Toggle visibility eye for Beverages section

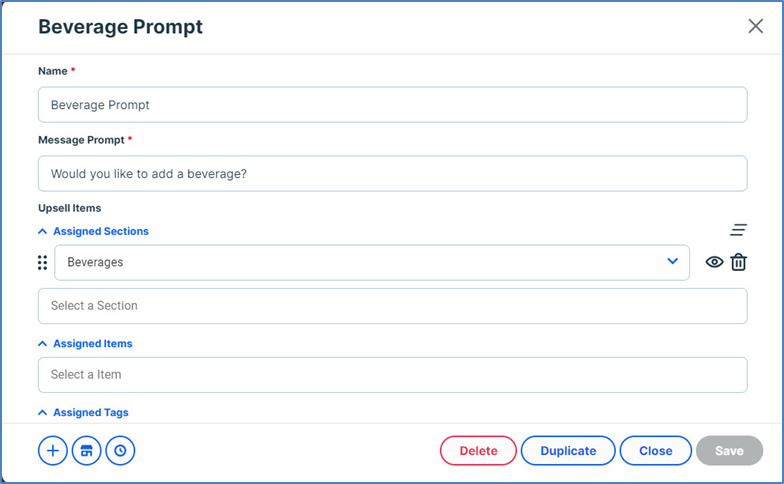pos(714,262)
